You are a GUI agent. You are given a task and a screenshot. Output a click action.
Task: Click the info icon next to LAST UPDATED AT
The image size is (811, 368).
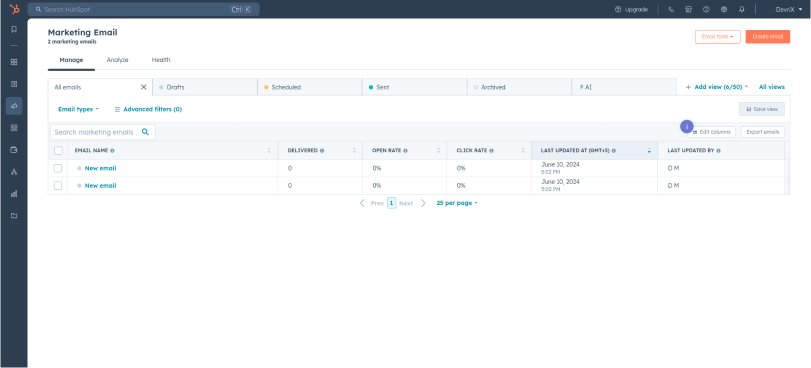point(613,151)
